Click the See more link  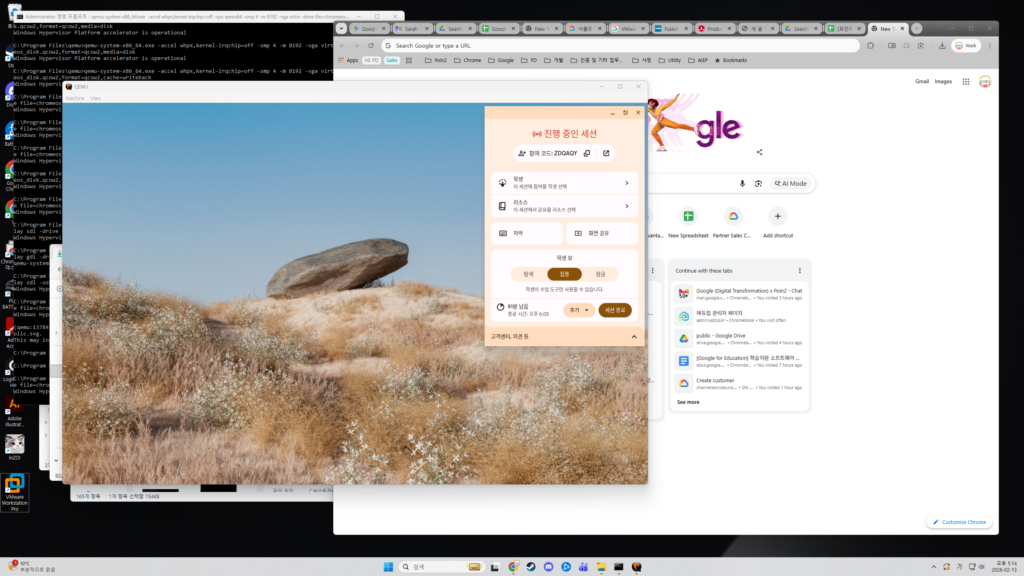click(x=688, y=402)
